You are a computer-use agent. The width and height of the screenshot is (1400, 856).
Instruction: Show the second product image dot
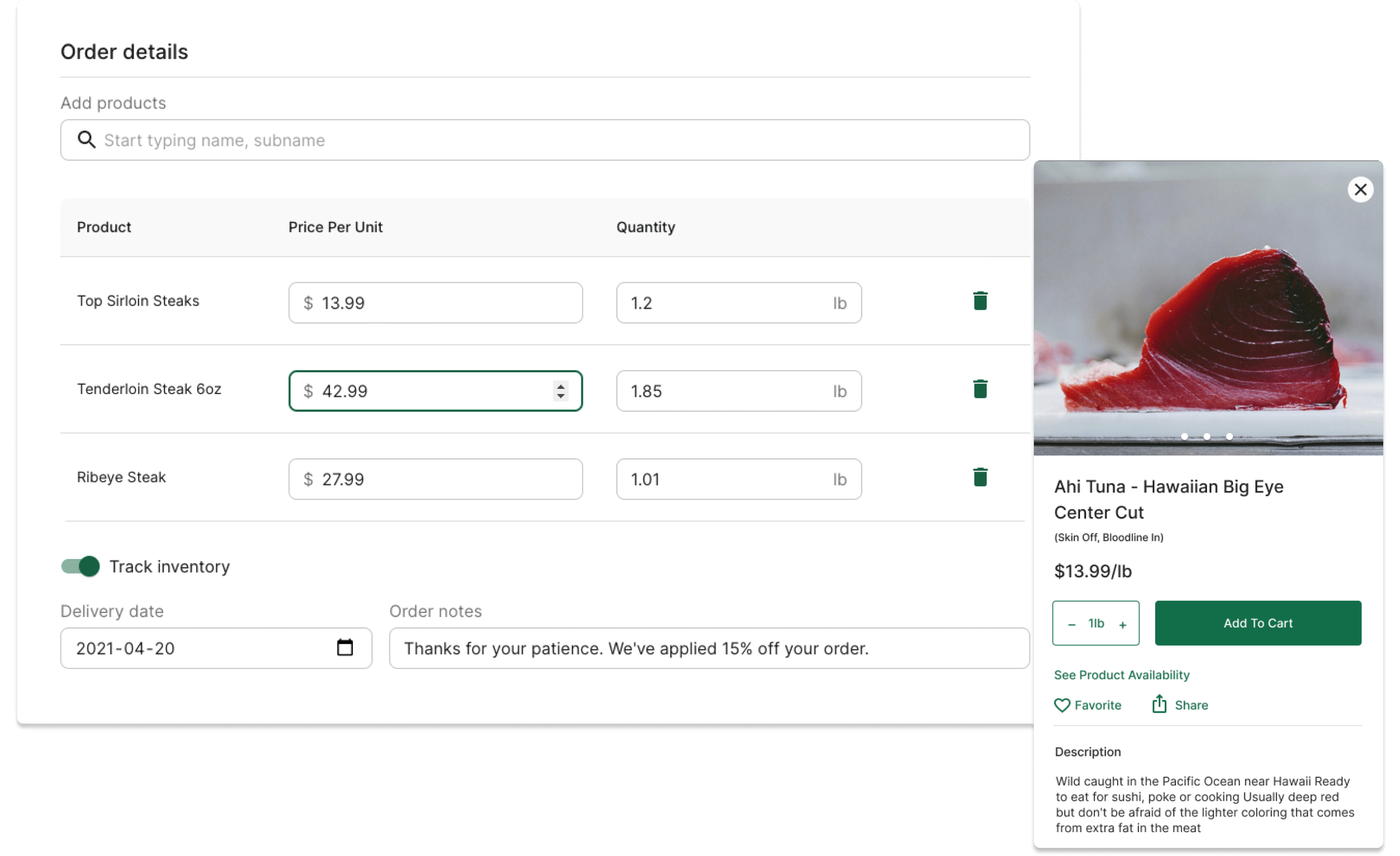coord(1206,436)
